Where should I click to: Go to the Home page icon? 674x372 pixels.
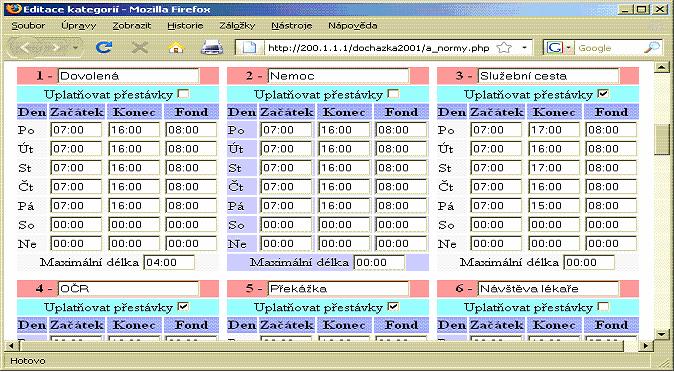click(x=176, y=47)
